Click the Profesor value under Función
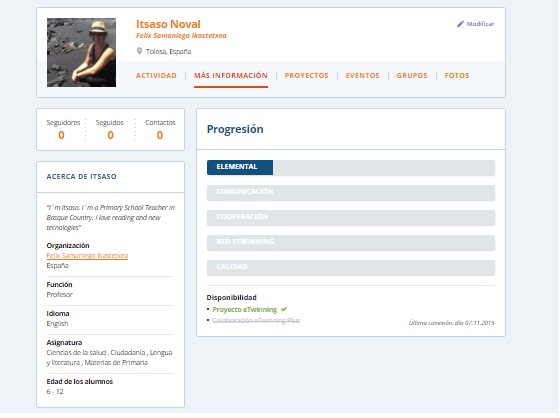This screenshot has width=560, height=418. 59,294
